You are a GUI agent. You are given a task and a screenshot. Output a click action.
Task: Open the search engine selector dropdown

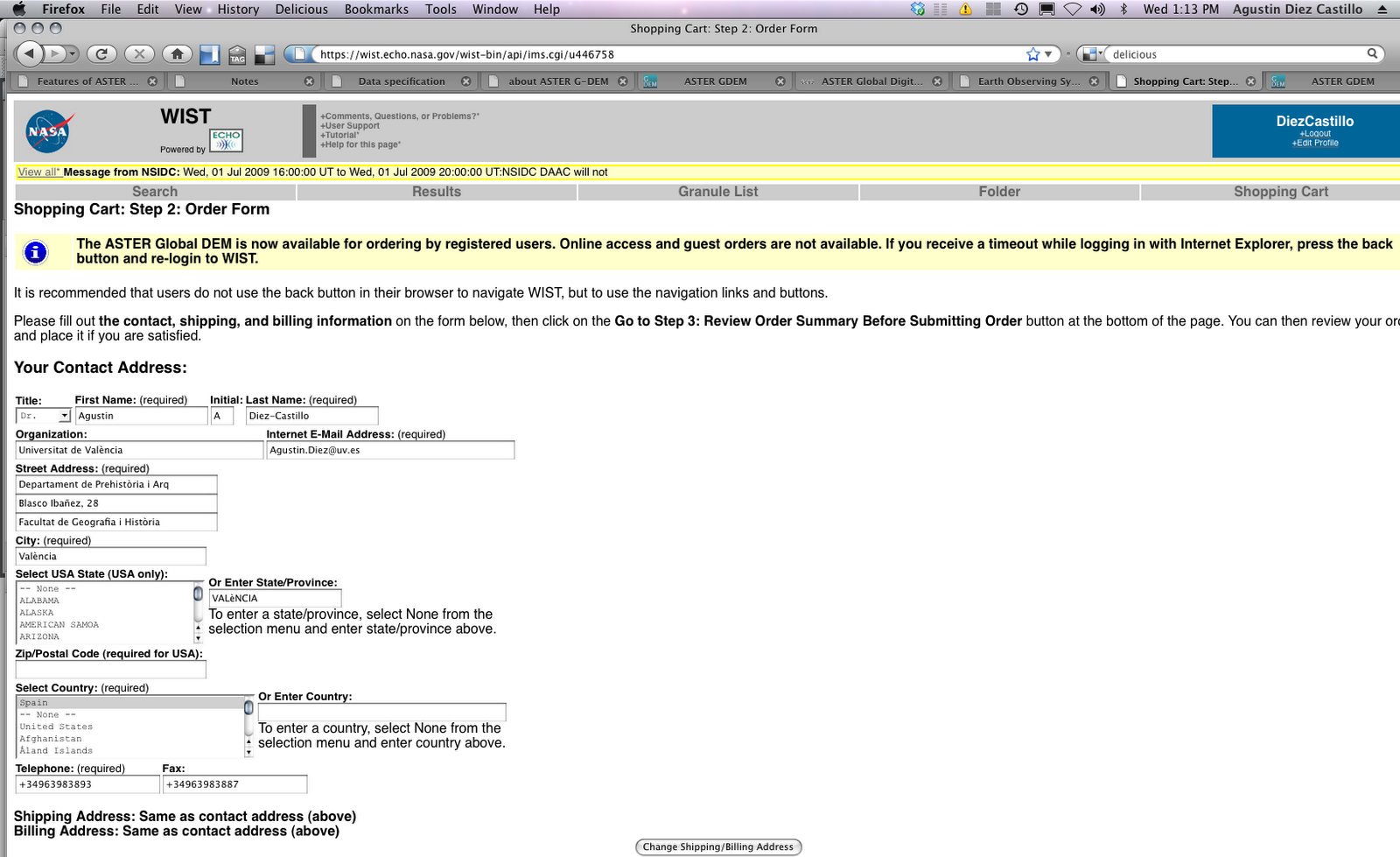[x=1091, y=54]
